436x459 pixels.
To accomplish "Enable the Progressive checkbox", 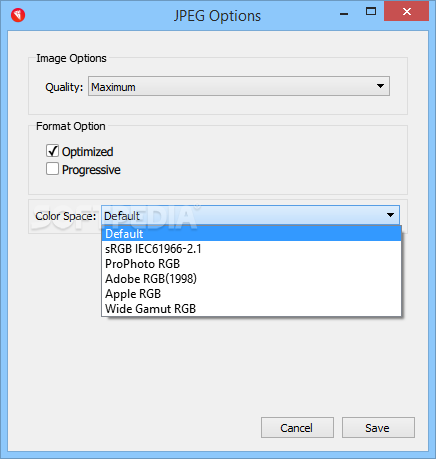I will point(52,169).
